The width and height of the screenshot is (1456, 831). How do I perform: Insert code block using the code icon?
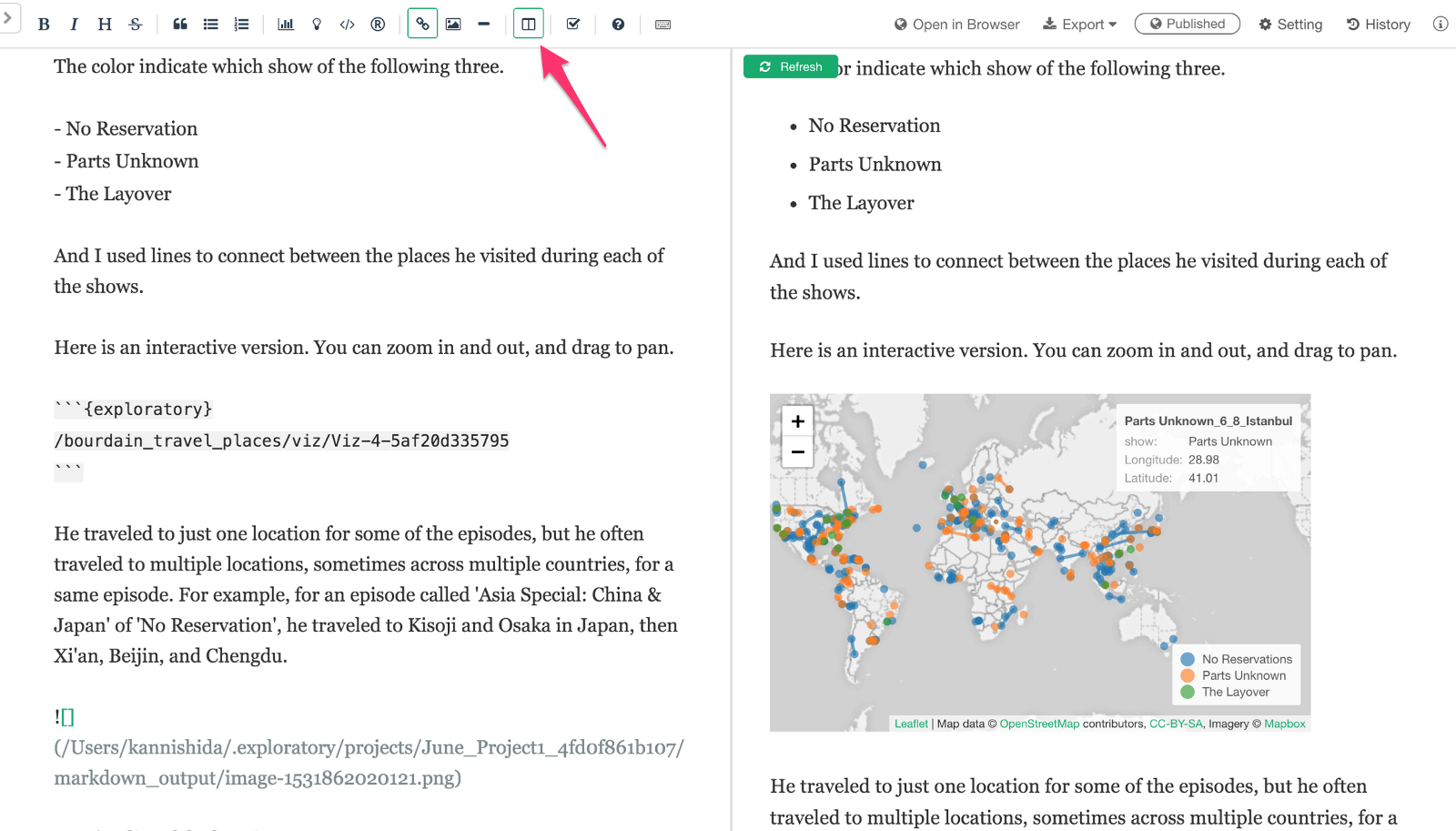tap(347, 25)
